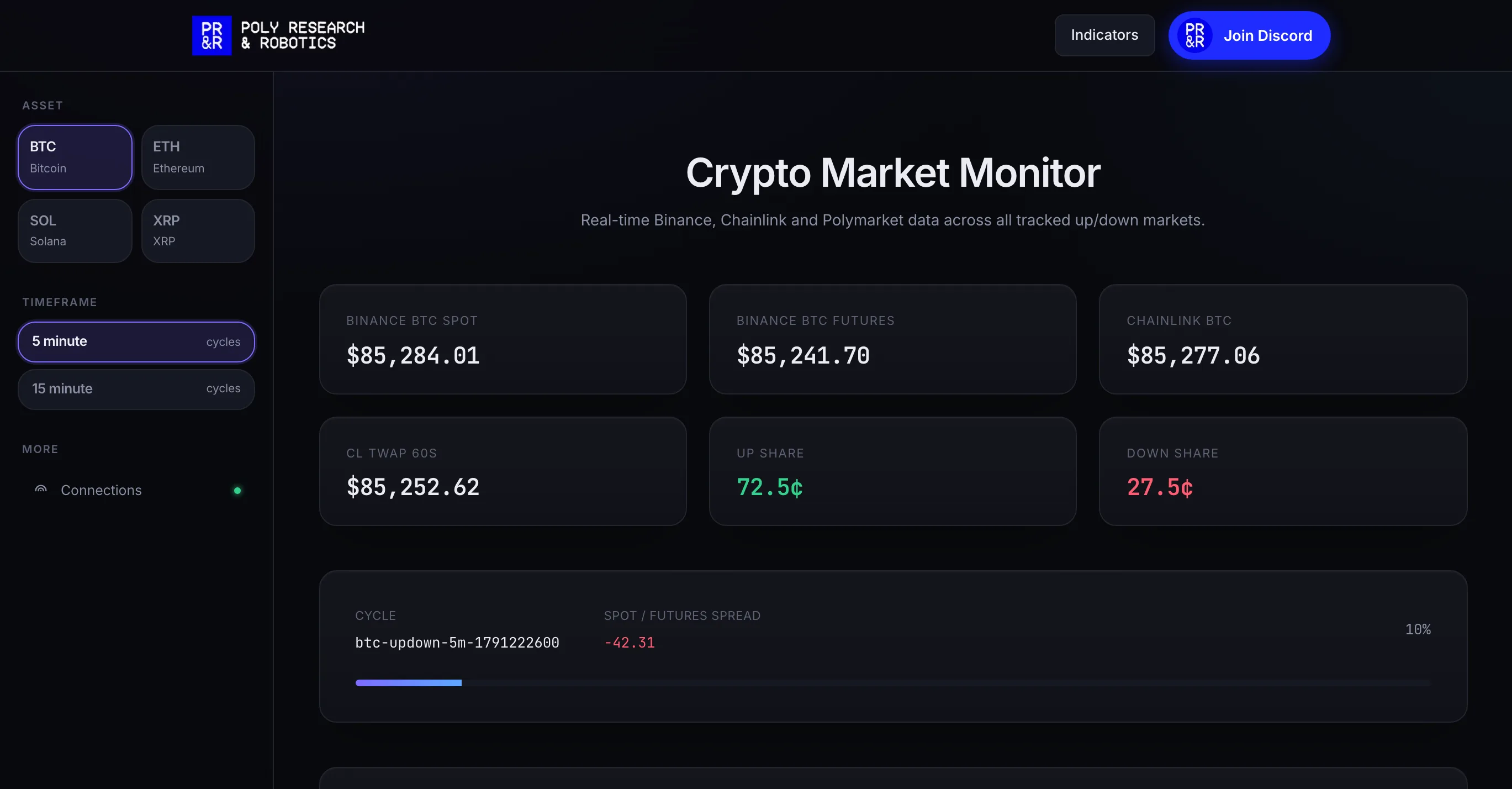Image resolution: width=1512 pixels, height=789 pixels.
Task: Click the Binance BTC Futures price card
Action: pos(892,339)
